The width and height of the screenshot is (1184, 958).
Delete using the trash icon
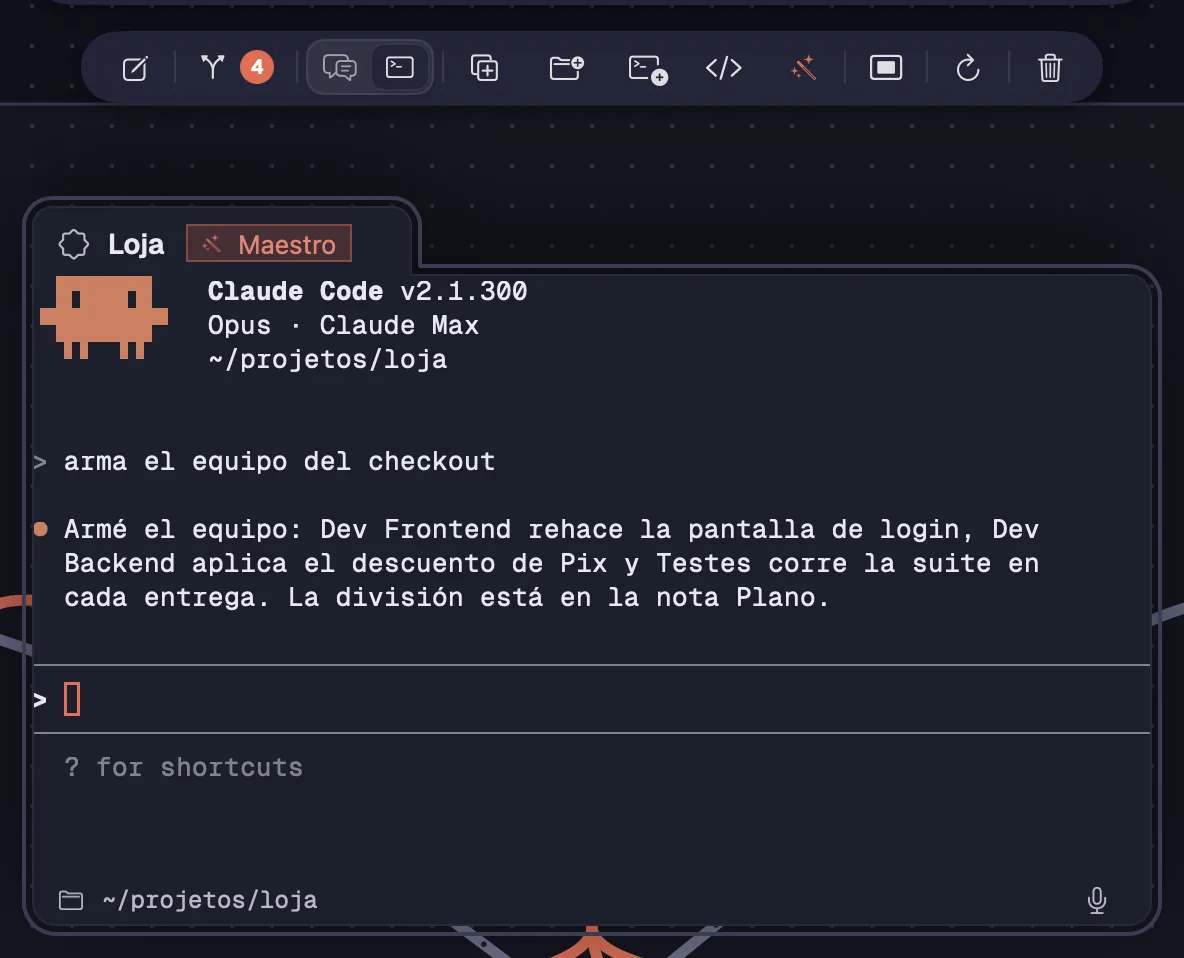[1050, 68]
